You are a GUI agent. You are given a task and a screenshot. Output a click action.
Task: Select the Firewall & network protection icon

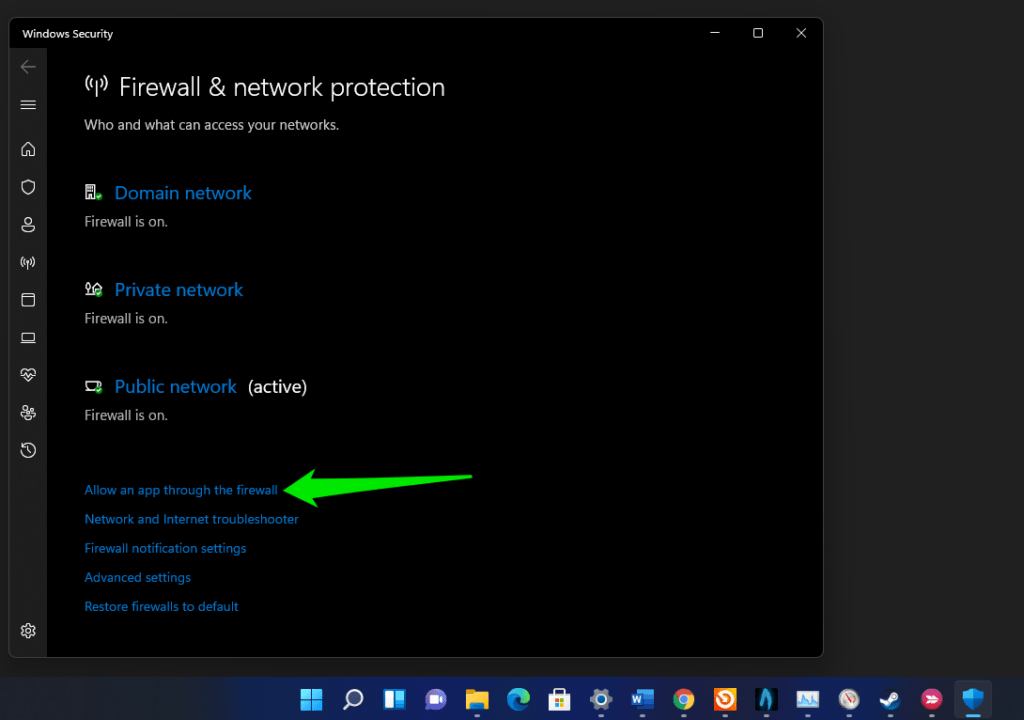[x=27, y=262]
